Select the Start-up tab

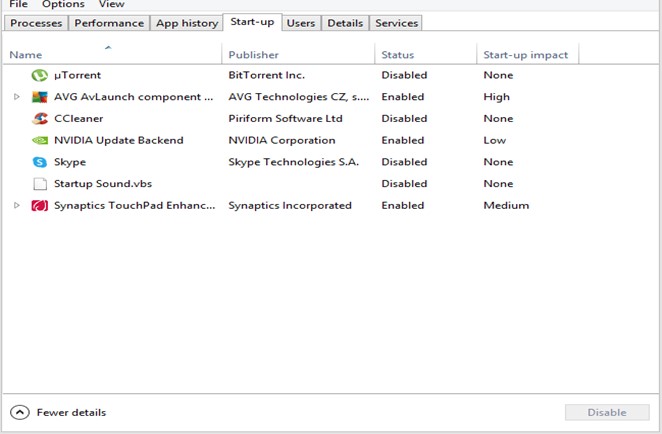(252, 22)
